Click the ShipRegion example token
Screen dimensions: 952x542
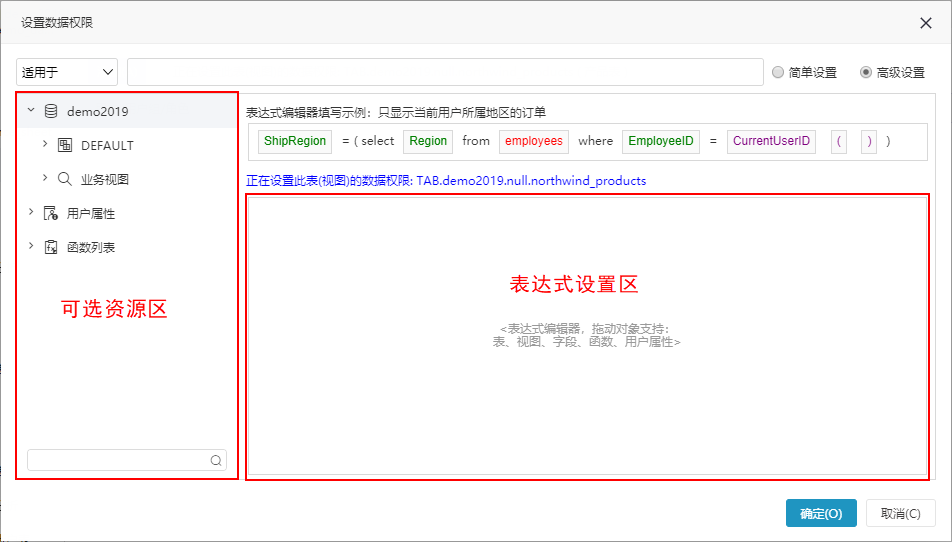coord(295,141)
